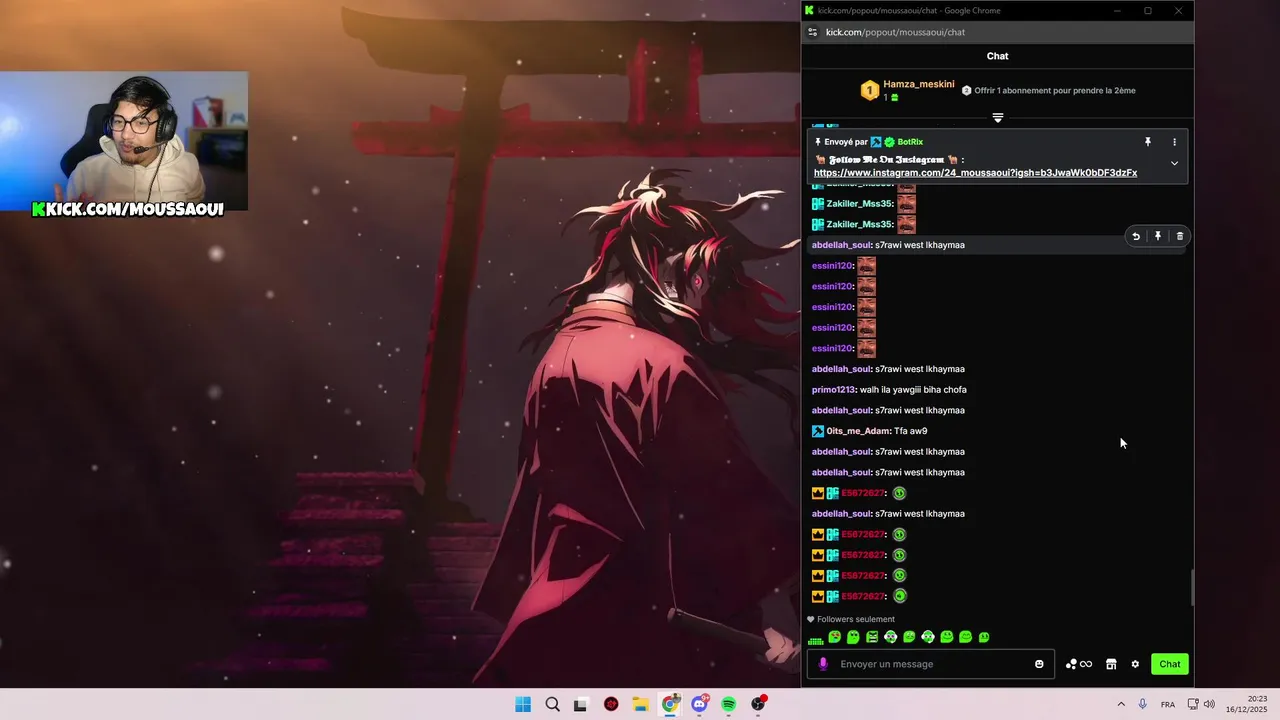Open pinned message three-dot options menu
This screenshot has height=720, width=1280.
pyautogui.click(x=1174, y=142)
